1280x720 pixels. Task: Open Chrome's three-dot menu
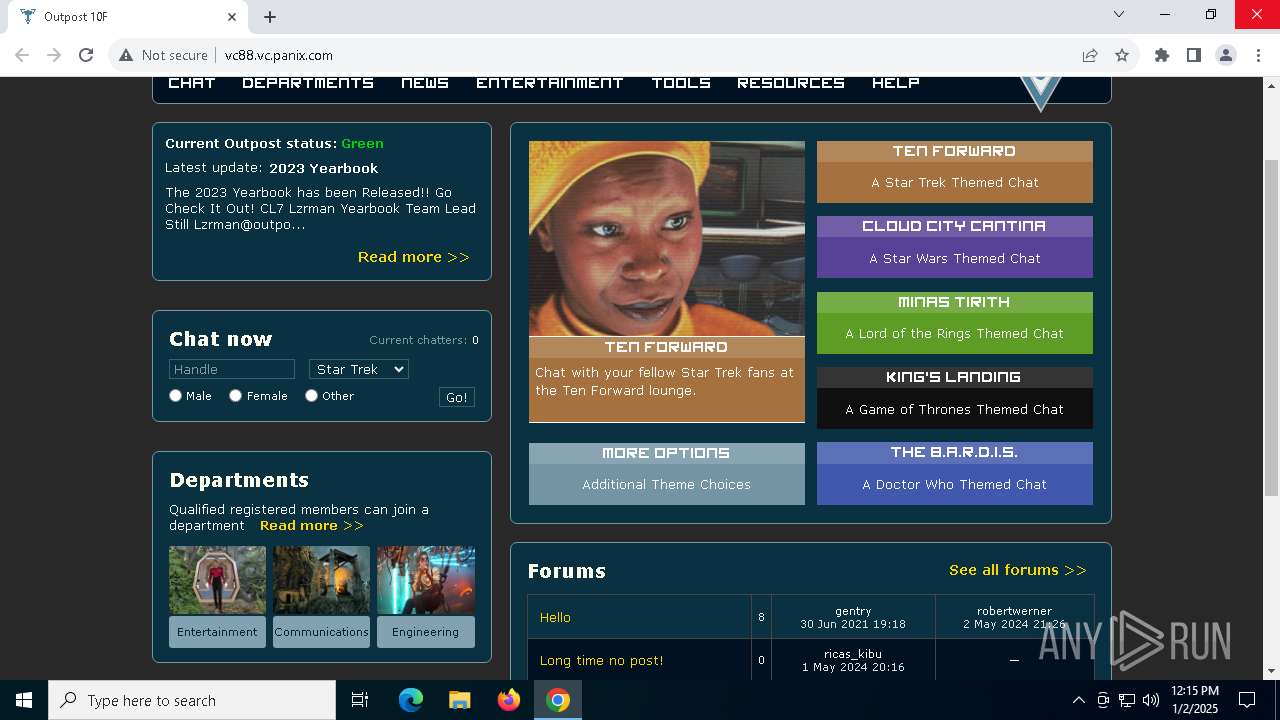(1258, 55)
